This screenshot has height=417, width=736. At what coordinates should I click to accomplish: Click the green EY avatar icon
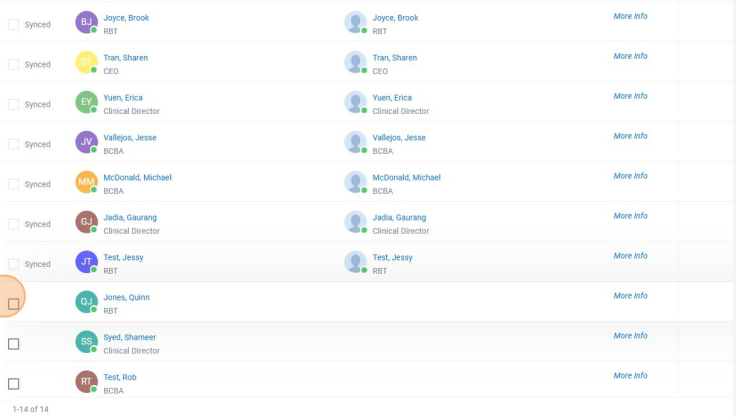click(87, 103)
